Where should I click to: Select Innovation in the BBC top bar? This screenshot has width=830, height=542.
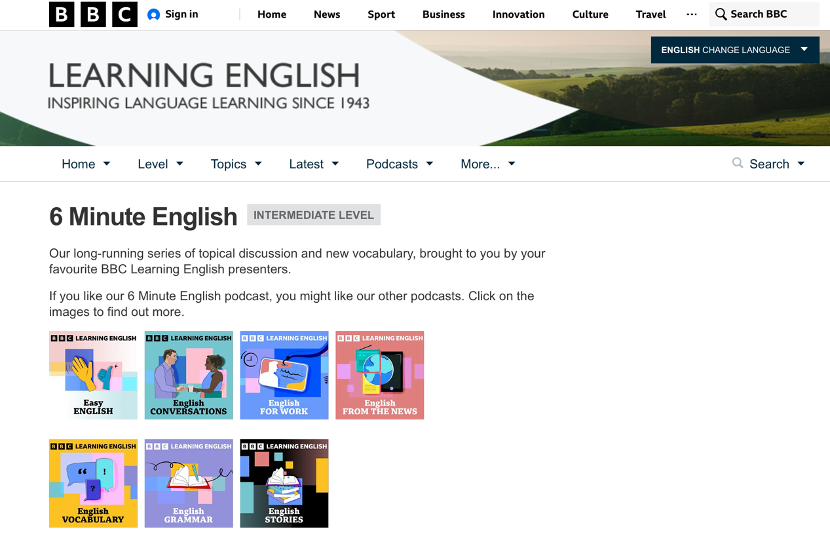pos(518,15)
